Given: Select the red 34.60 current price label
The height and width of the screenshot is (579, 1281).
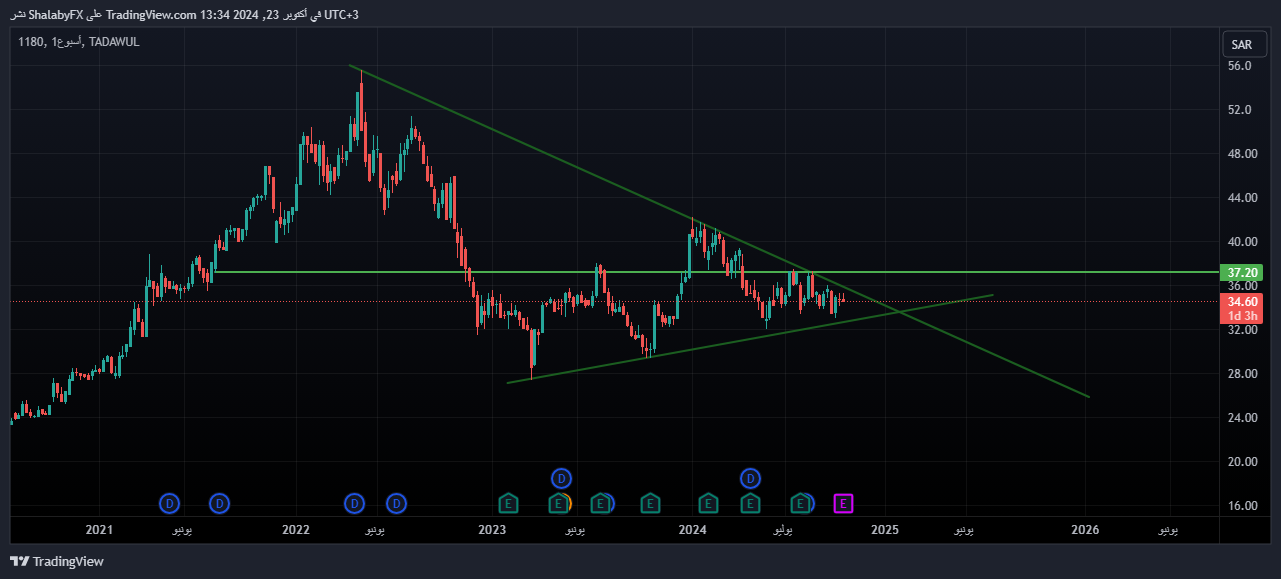Looking at the screenshot, I should (x=1241, y=301).
